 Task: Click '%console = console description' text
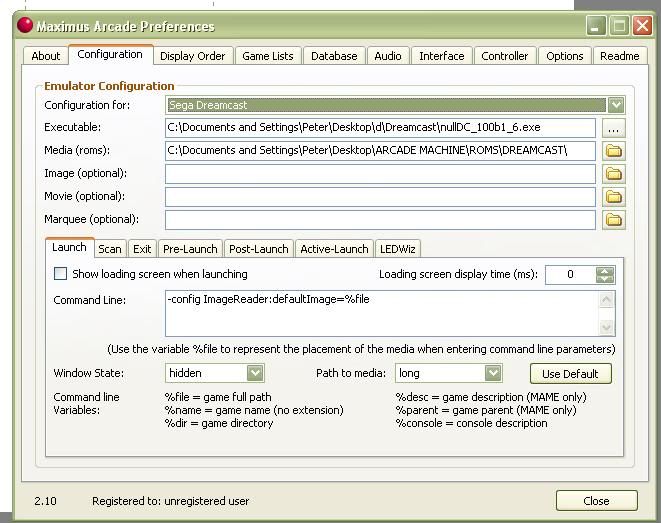click(471, 423)
